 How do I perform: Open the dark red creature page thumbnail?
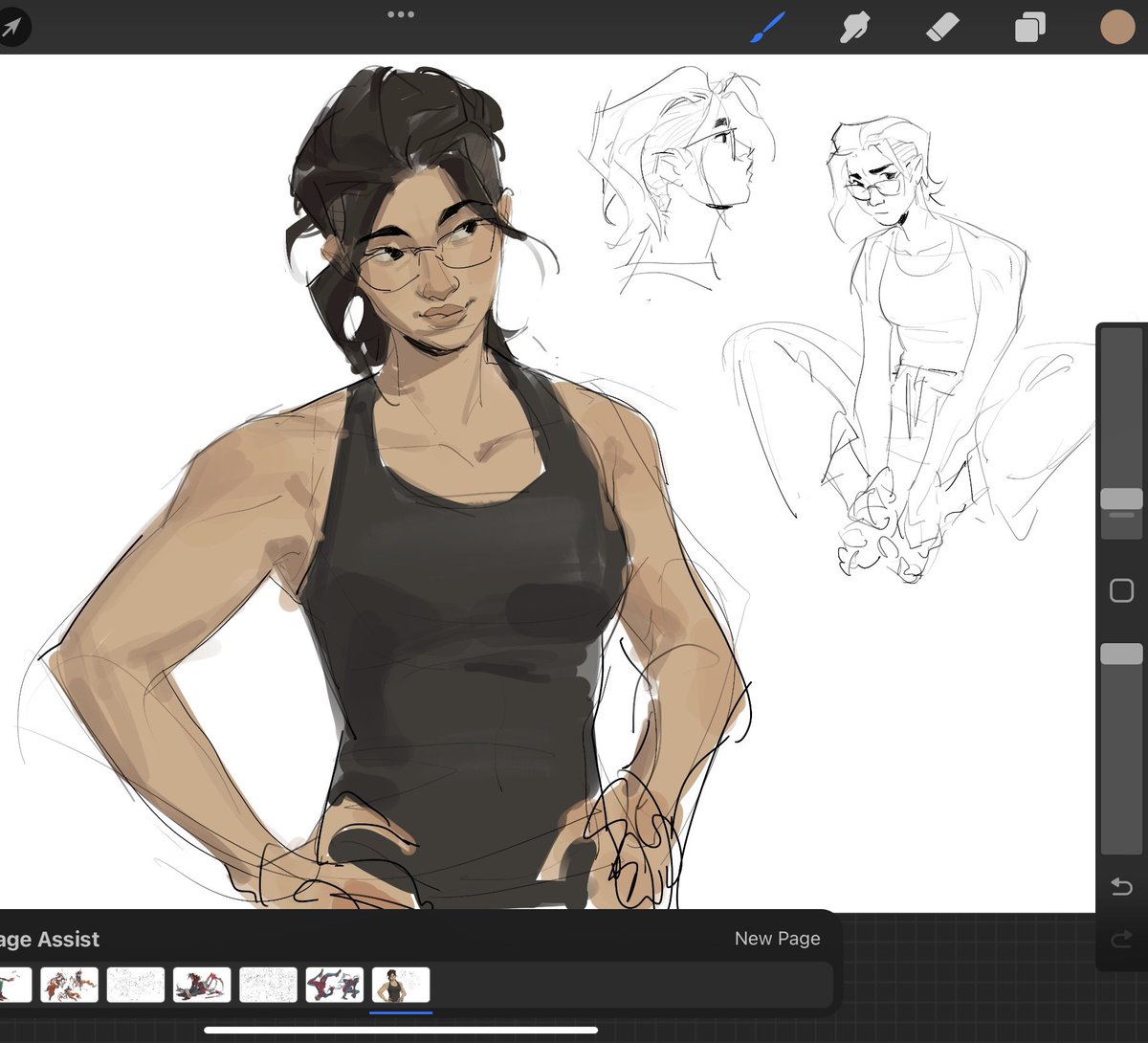pyautogui.click(x=202, y=985)
